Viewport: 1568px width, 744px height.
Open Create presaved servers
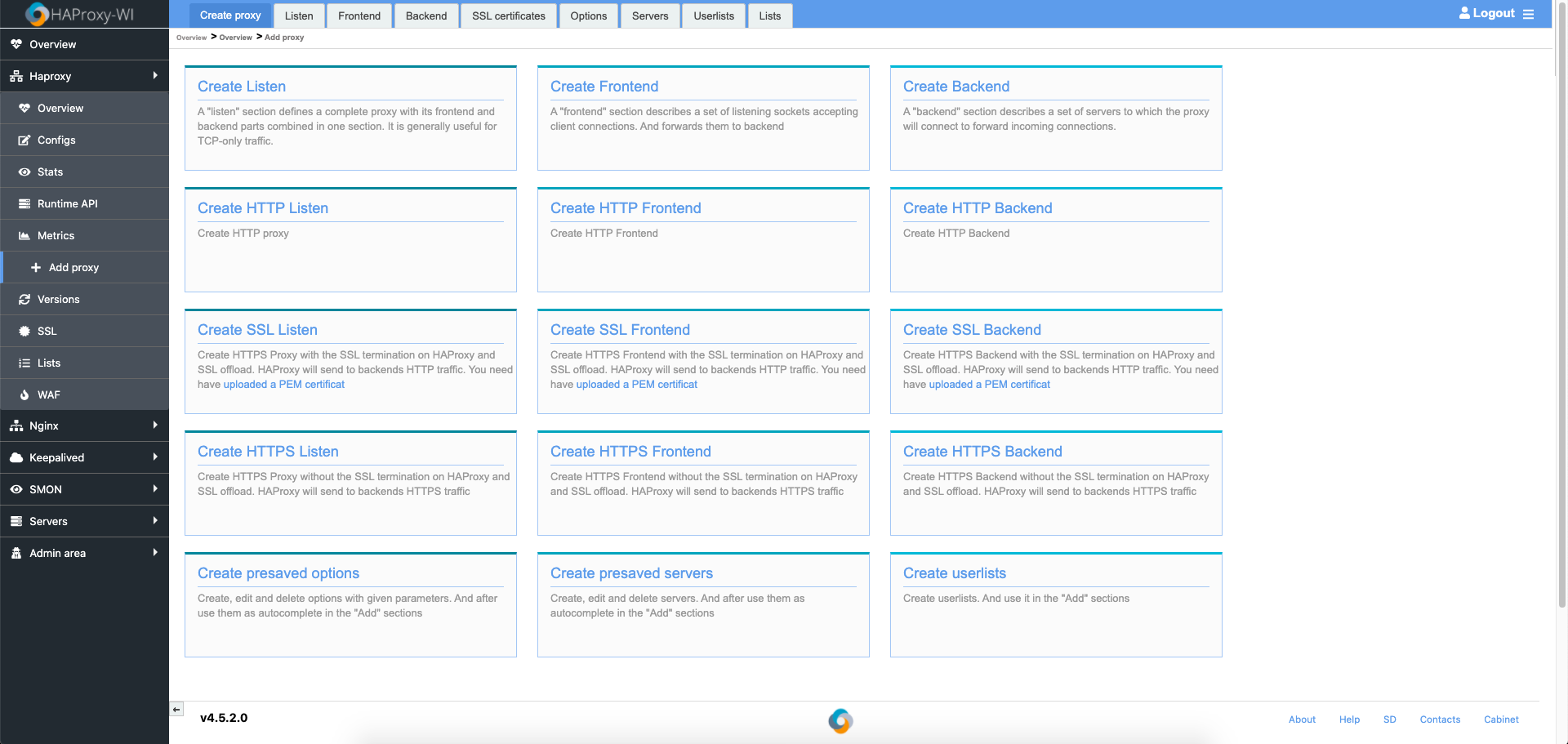631,573
